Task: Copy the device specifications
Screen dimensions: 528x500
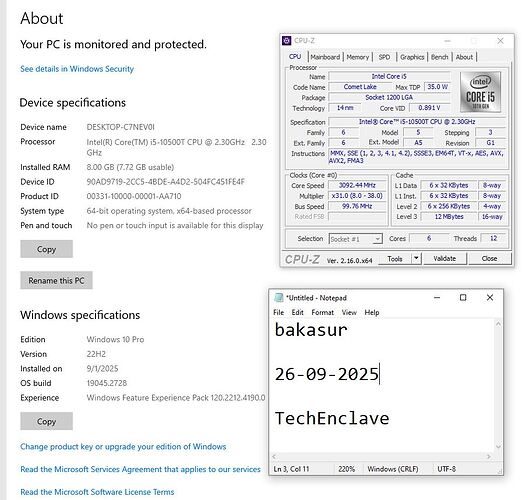Action: click(x=46, y=249)
